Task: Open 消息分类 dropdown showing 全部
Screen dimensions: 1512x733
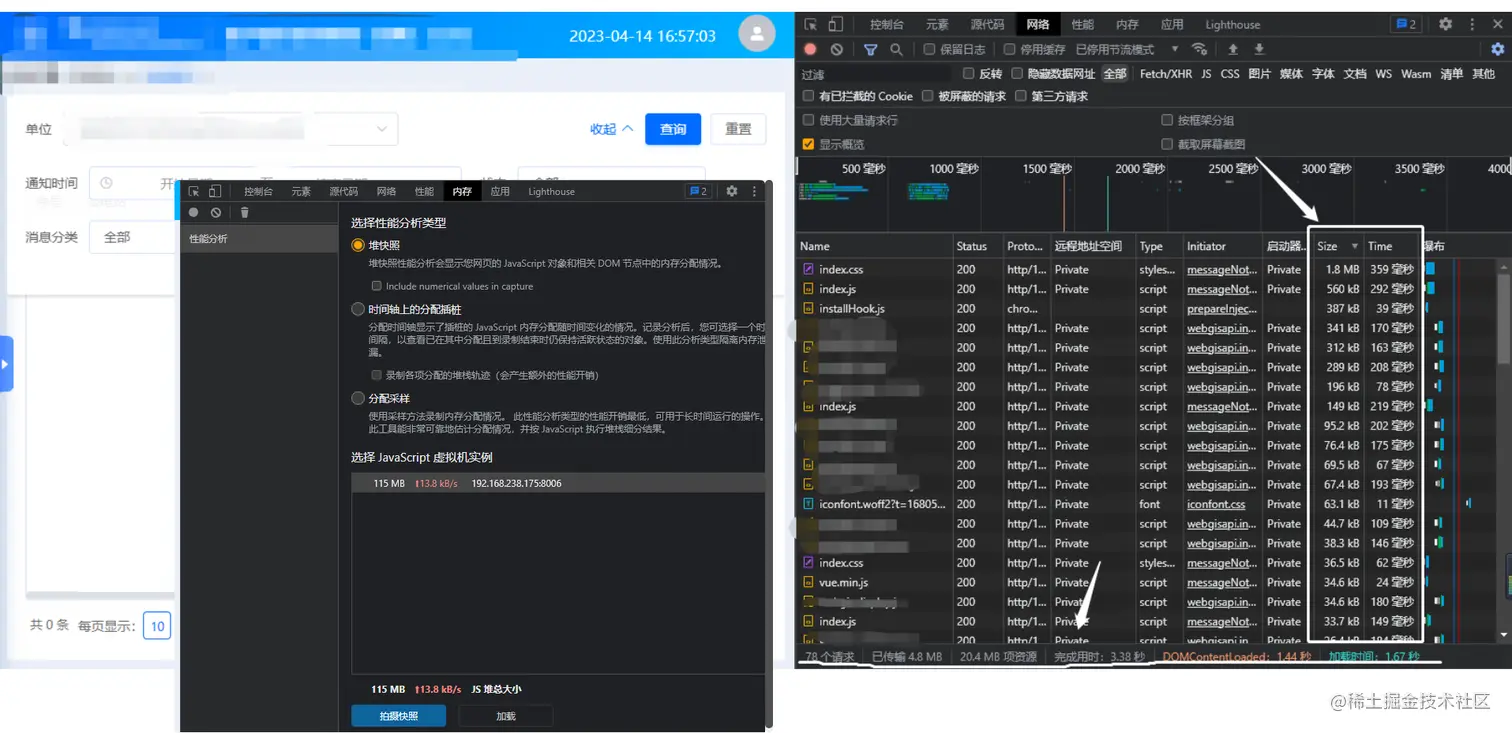Action: point(132,237)
